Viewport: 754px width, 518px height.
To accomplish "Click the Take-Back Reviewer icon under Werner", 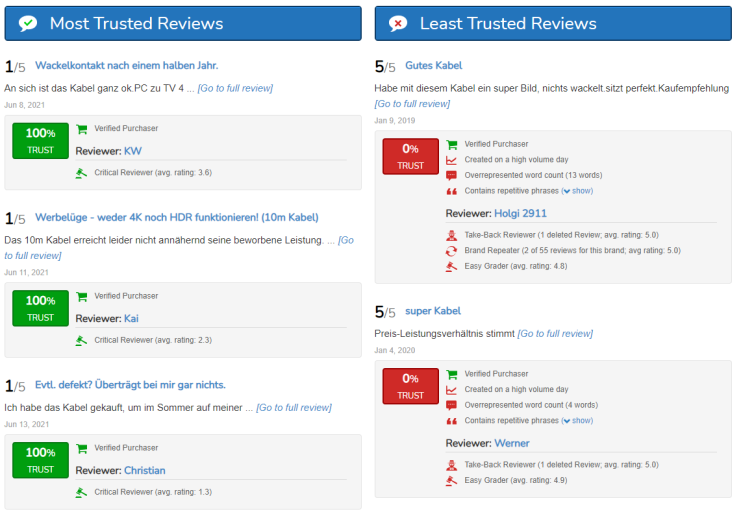I will coord(451,465).
